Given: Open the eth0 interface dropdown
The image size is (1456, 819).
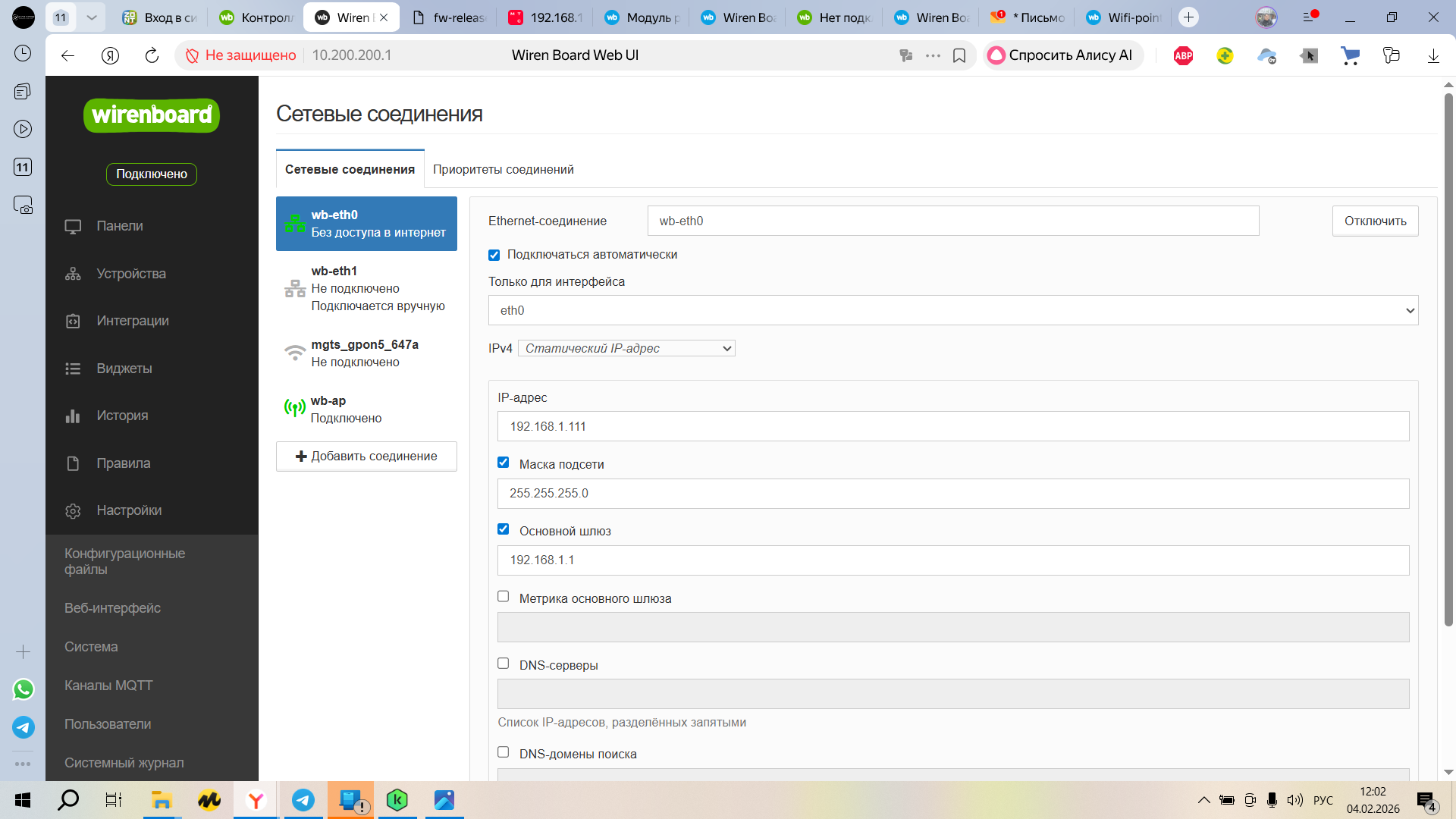Looking at the screenshot, I should [952, 310].
